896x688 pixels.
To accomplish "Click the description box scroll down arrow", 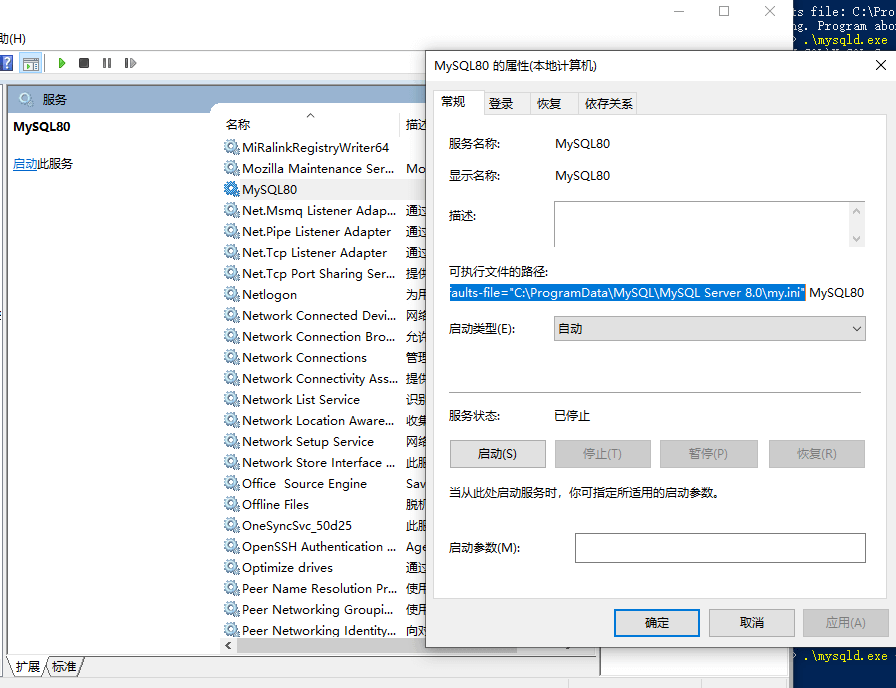I will (x=856, y=238).
